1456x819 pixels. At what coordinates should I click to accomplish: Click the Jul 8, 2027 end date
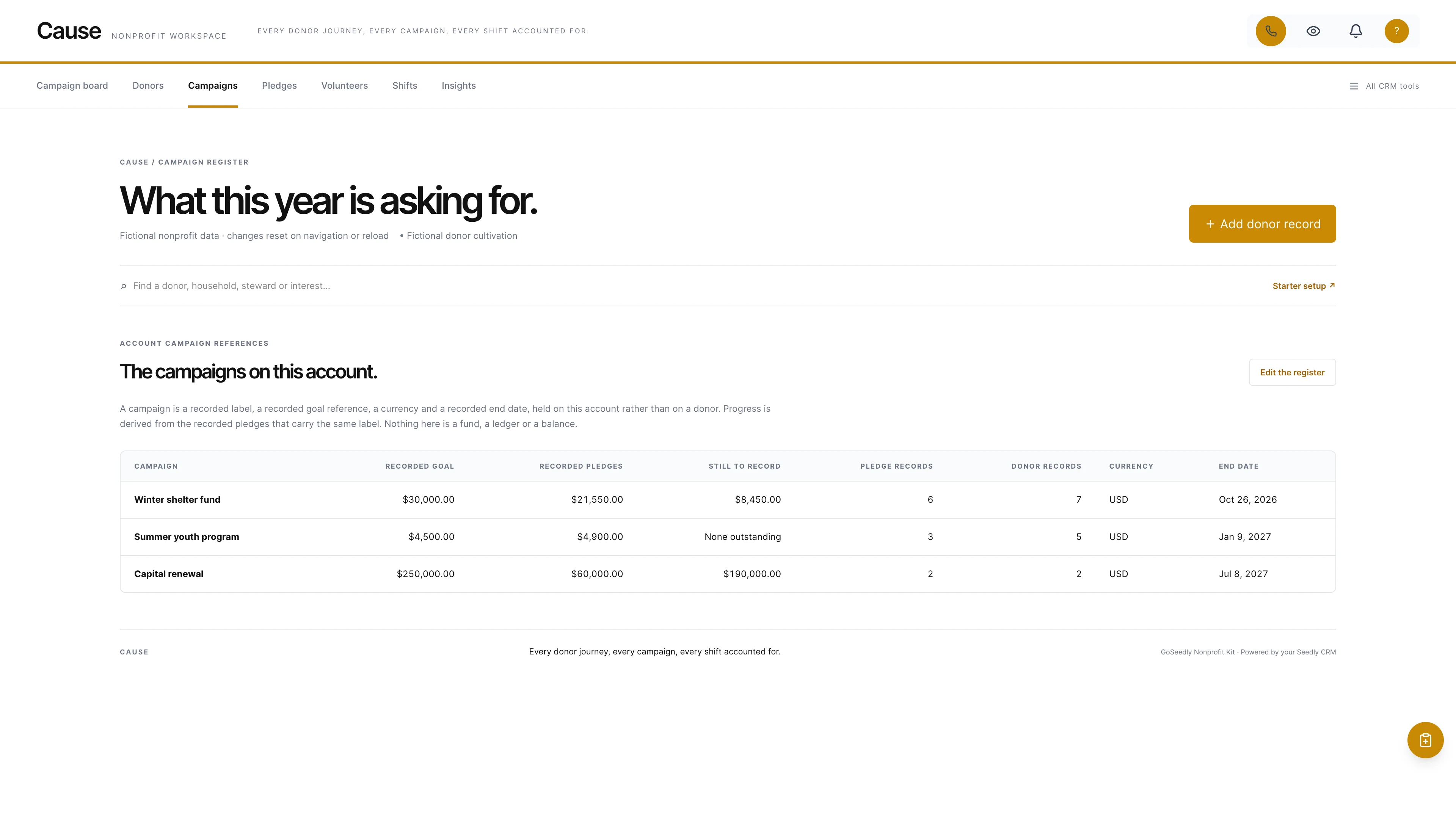[x=1243, y=574]
